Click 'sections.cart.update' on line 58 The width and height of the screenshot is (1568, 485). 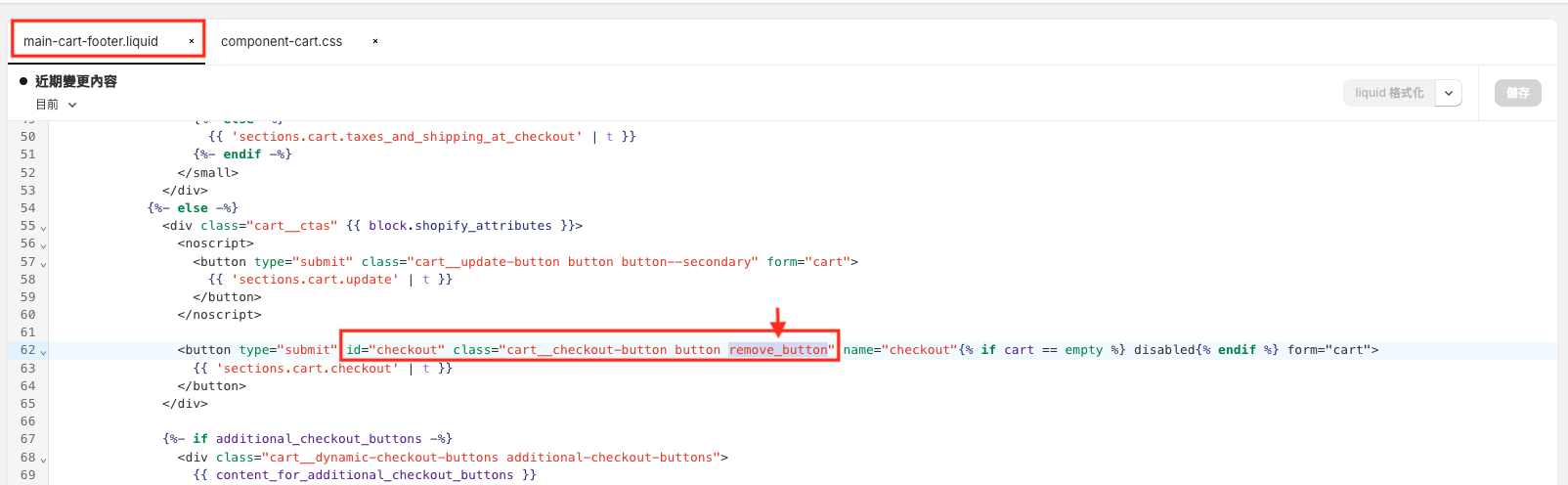pyautogui.click(x=315, y=280)
